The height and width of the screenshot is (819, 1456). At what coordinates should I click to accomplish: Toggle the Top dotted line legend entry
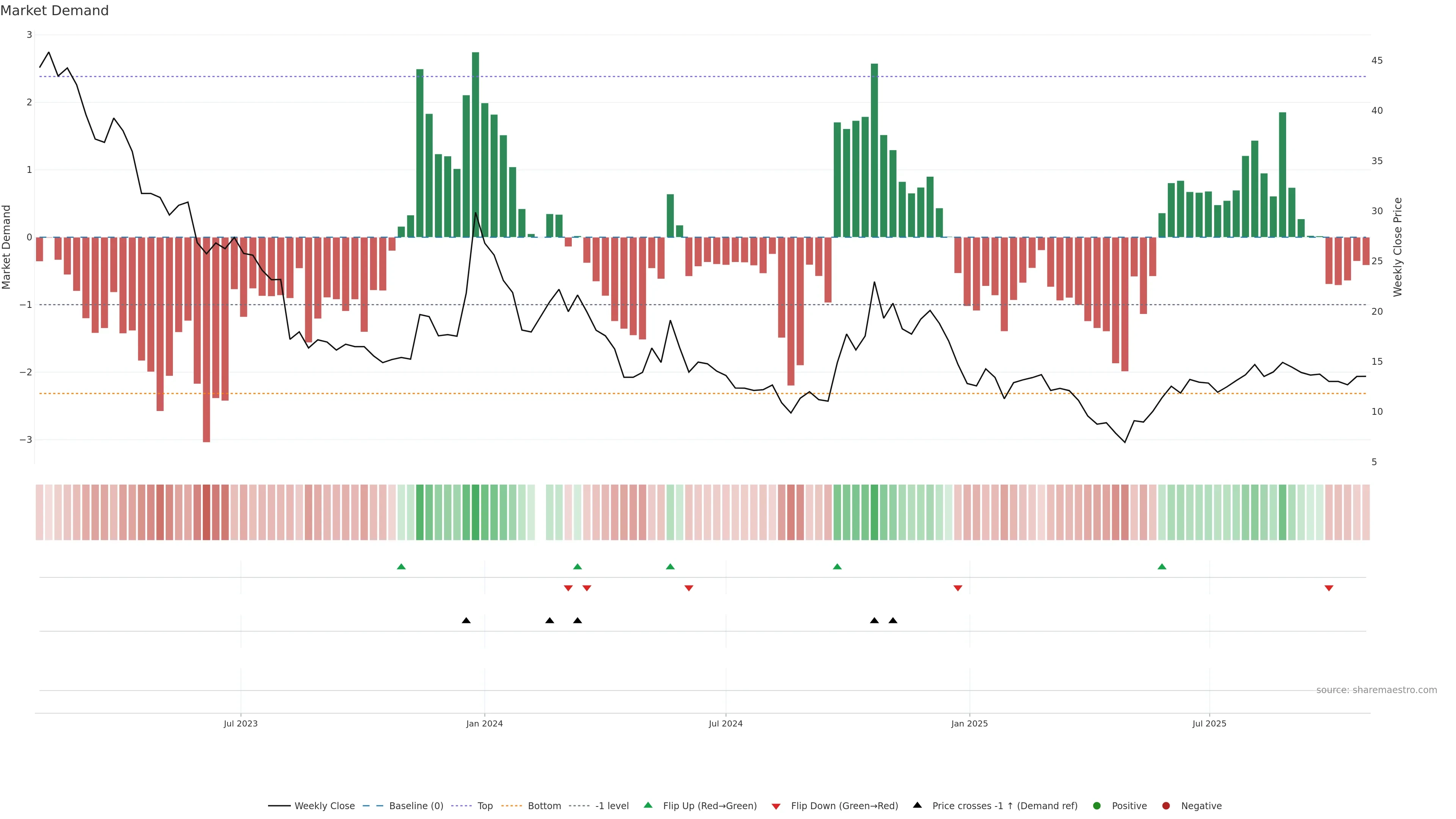point(485,805)
